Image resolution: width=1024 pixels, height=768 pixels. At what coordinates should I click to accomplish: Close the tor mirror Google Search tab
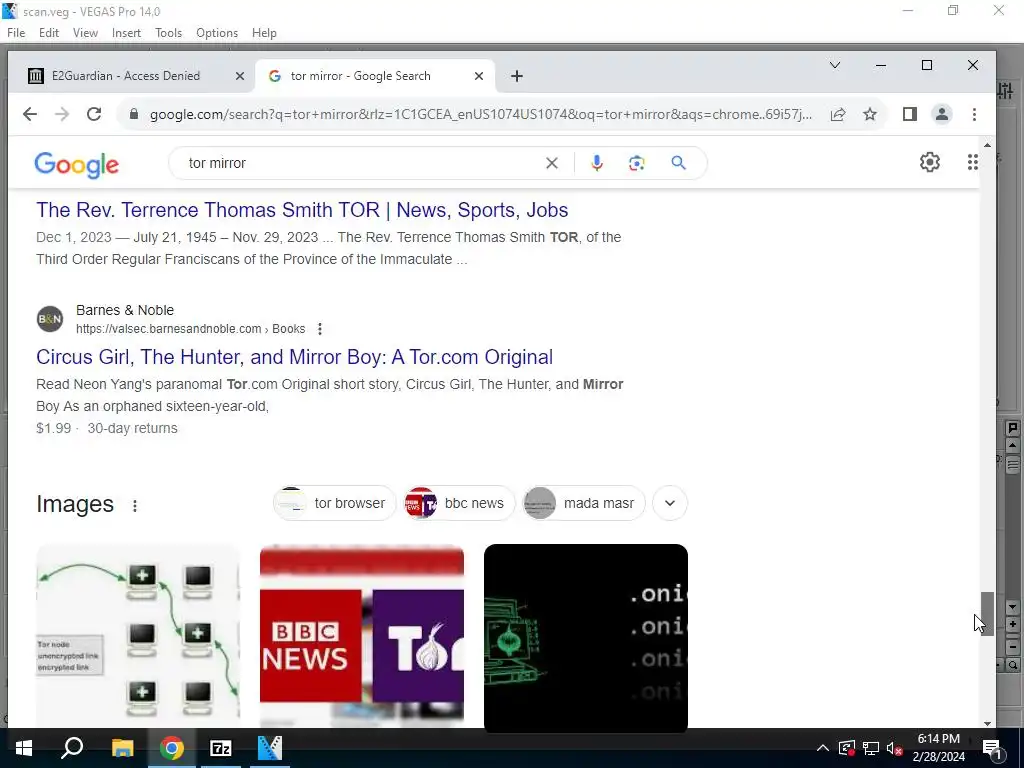pos(479,76)
